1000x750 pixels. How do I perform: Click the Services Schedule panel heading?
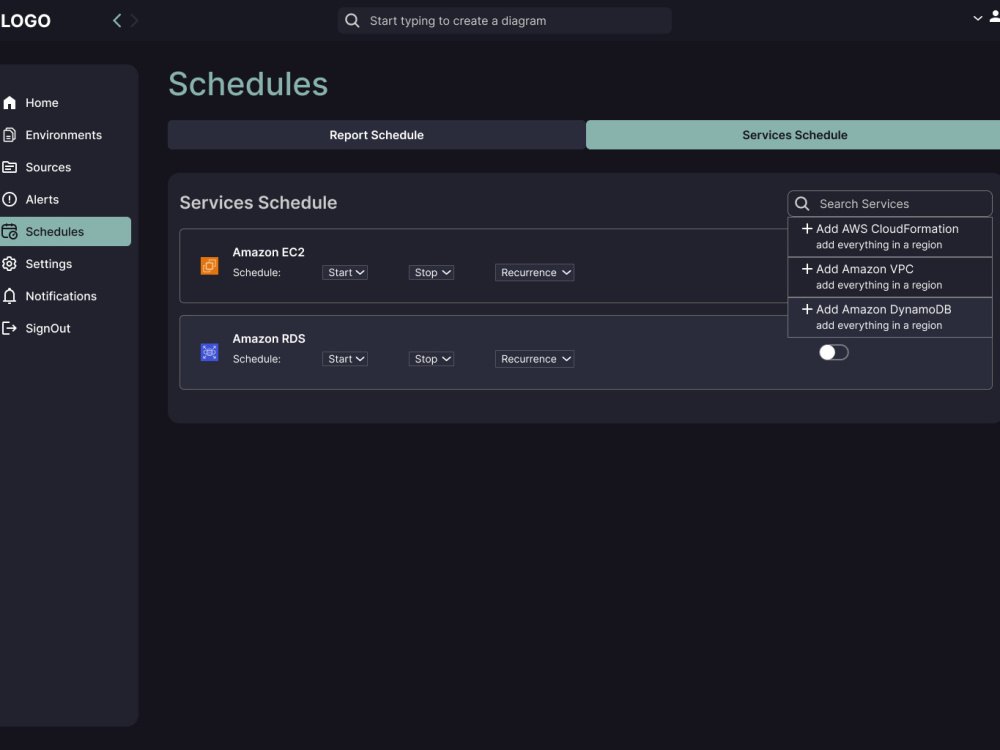(258, 202)
